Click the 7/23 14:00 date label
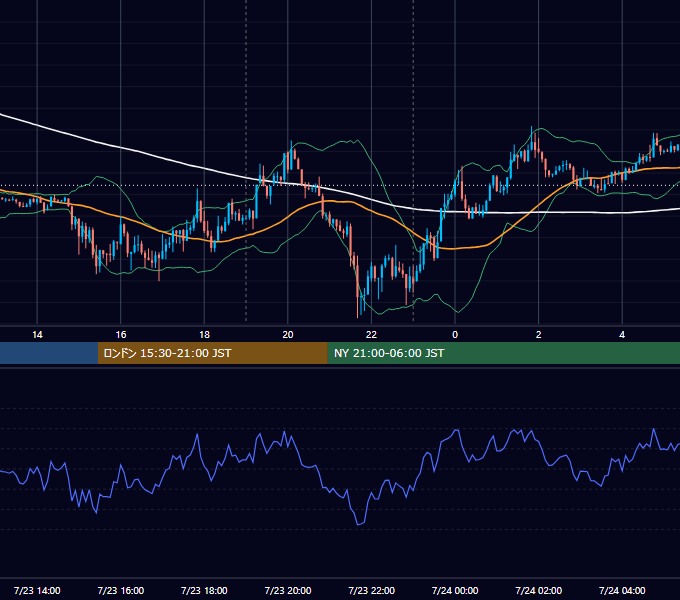The height and width of the screenshot is (600, 680). coord(37,590)
